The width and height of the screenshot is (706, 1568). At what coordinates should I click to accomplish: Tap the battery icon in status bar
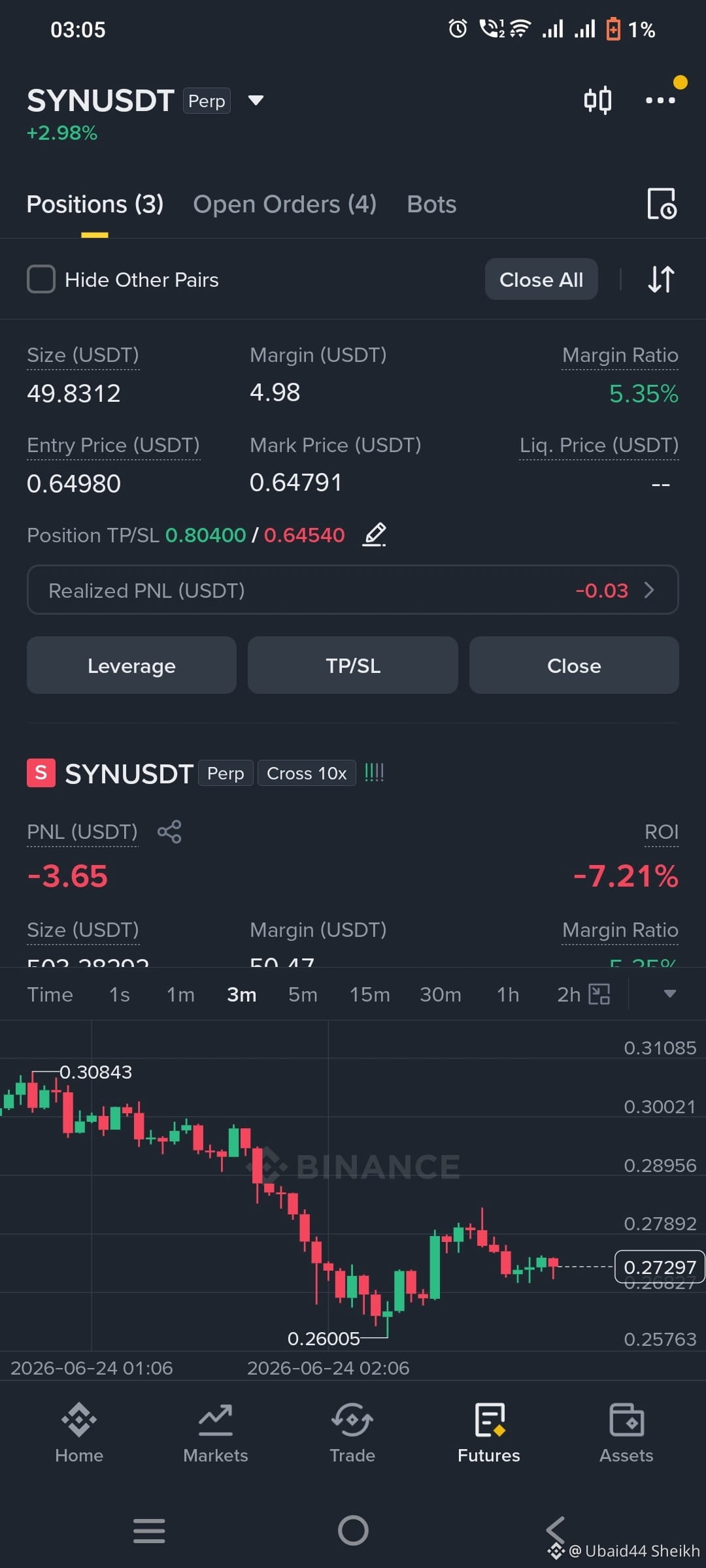[x=613, y=29]
